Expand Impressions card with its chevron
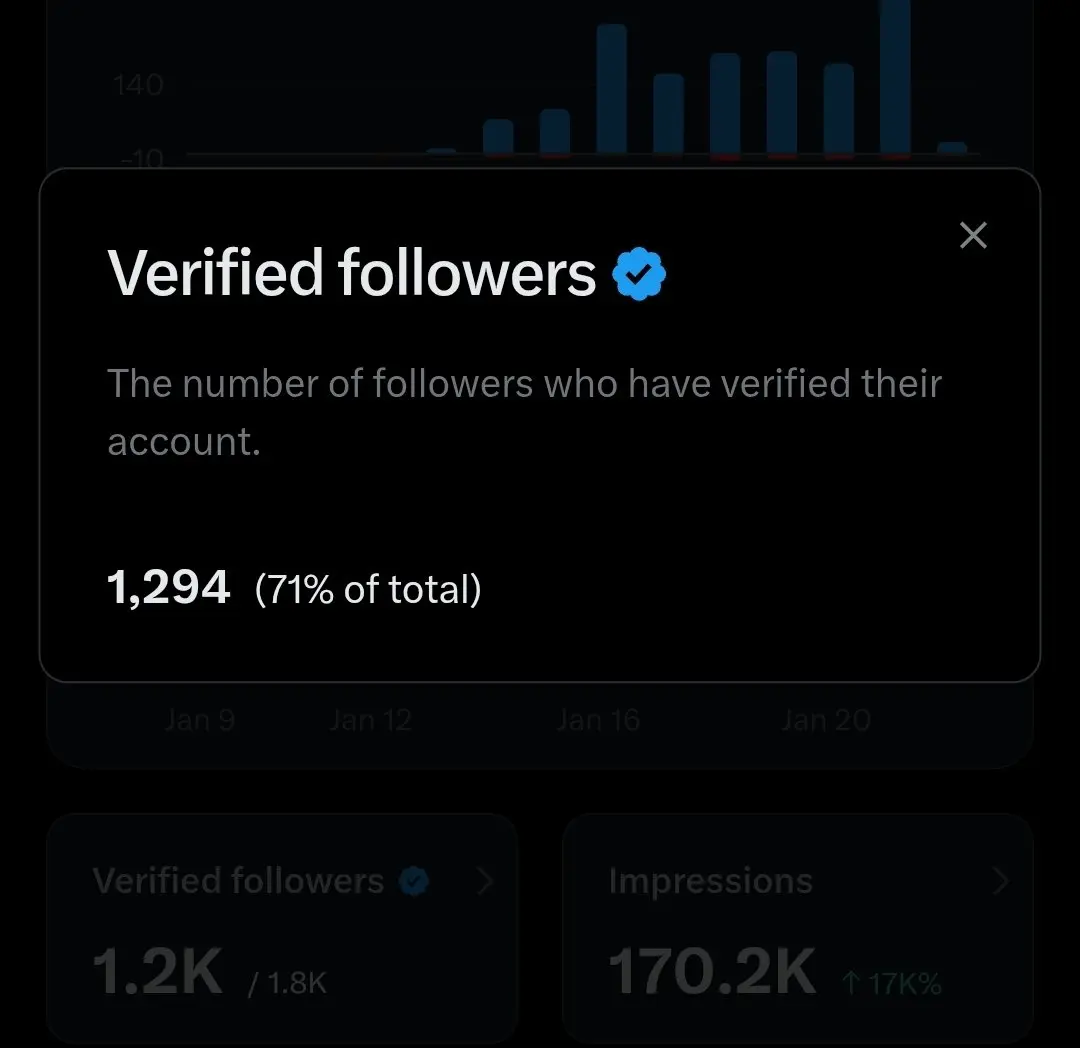Viewport: 1080px width, 1048px height. coord(1001,881)
